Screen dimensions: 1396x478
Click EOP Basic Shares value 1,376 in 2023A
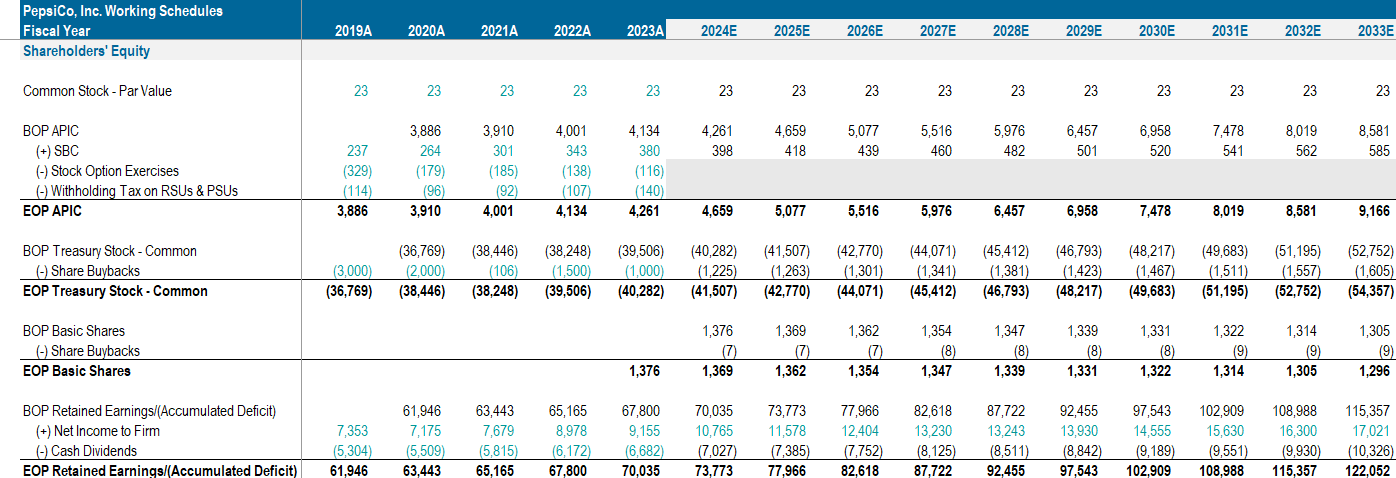[643, 371]
